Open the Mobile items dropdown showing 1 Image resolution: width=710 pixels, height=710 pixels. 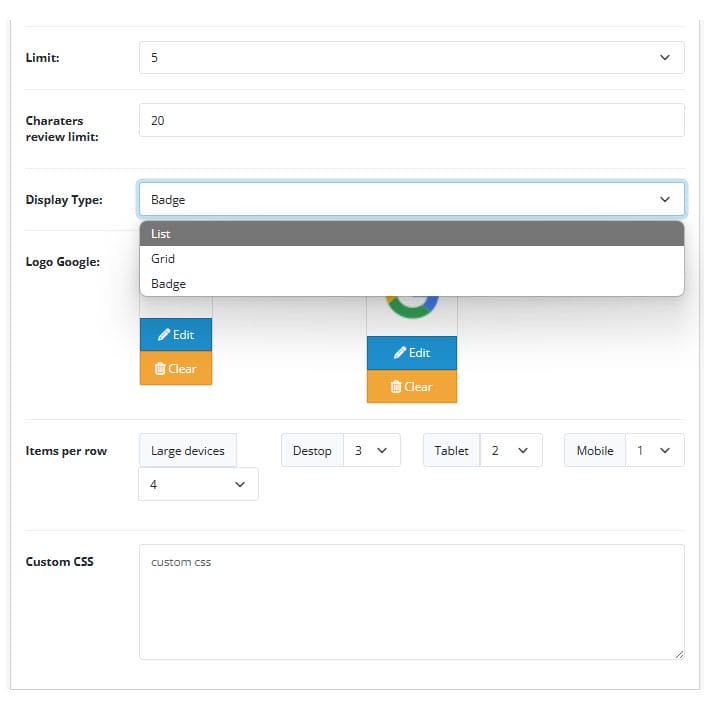click(654, 451)
